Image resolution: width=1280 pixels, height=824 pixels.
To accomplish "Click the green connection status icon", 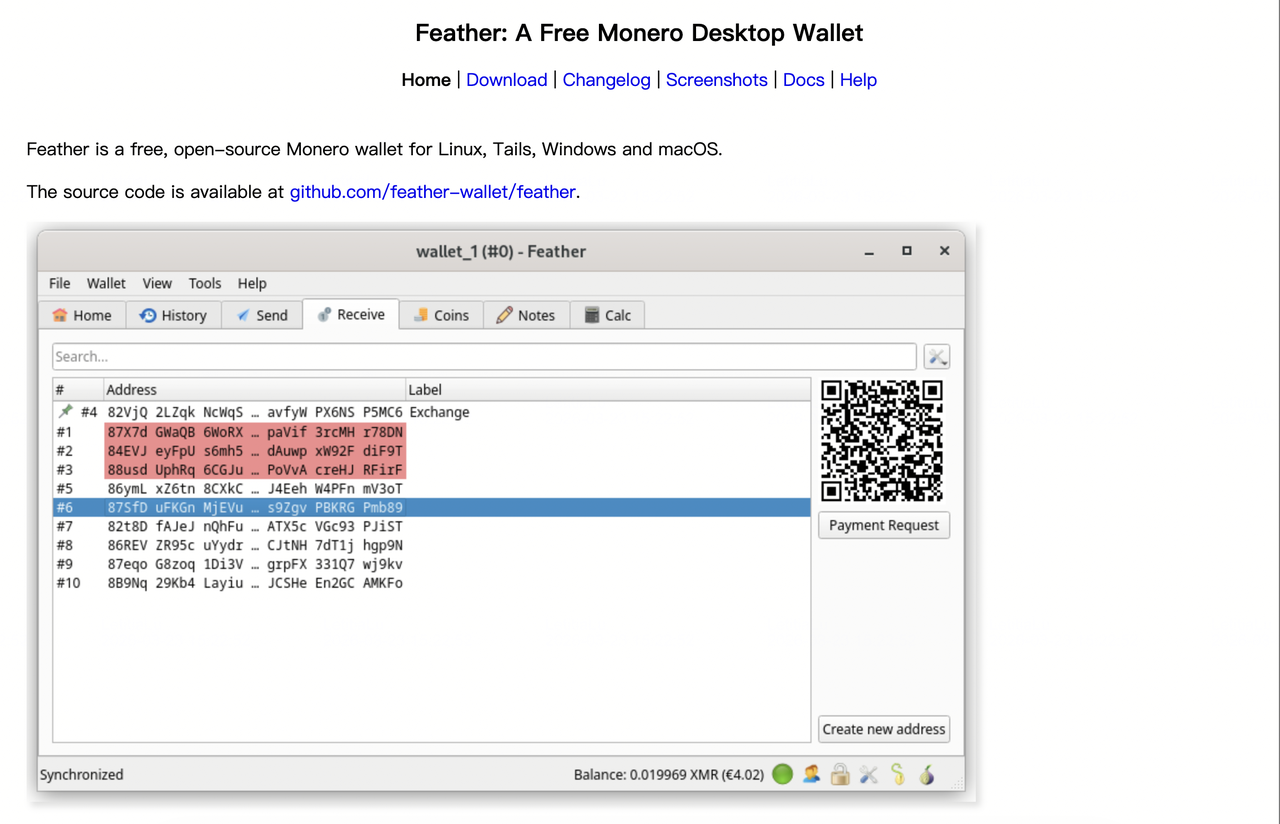I will (782, 774).
